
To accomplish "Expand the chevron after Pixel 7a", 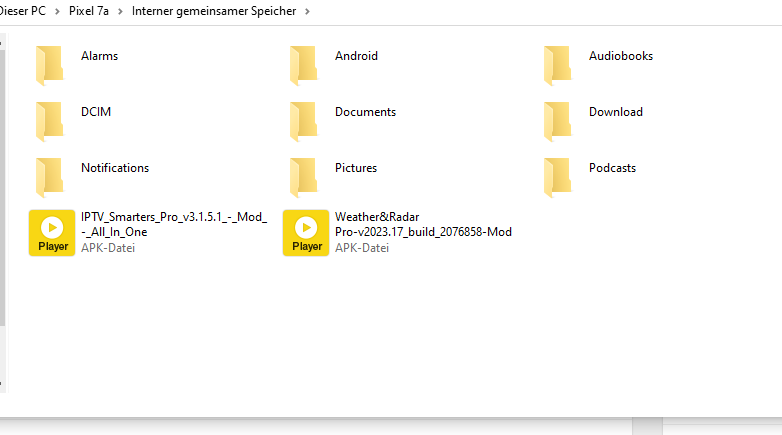I will pos(120,11).
